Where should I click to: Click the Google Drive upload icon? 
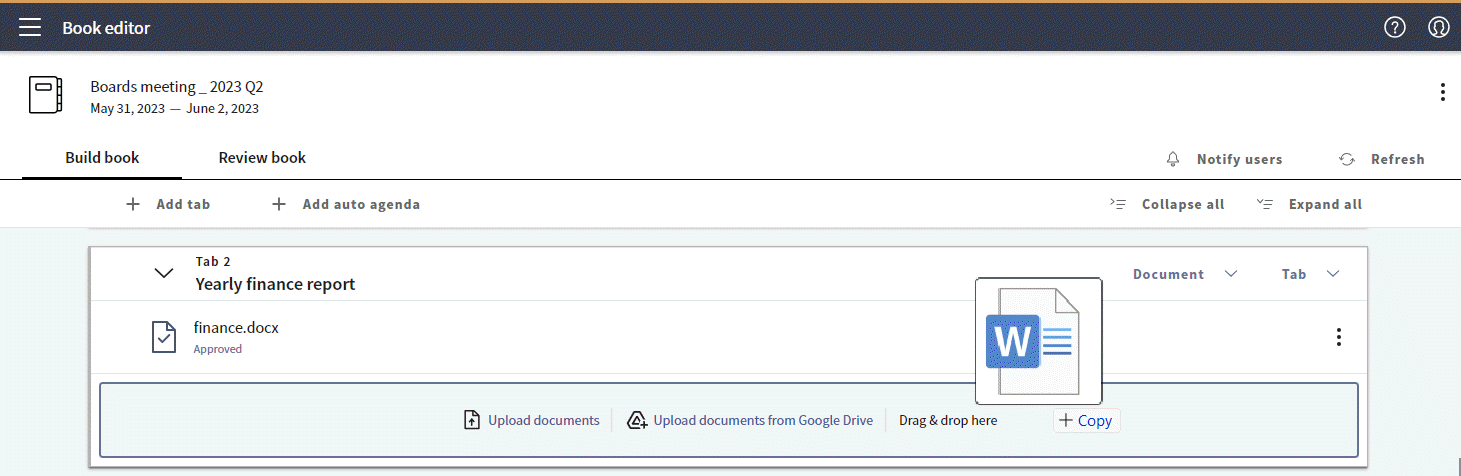pos(636,420)
